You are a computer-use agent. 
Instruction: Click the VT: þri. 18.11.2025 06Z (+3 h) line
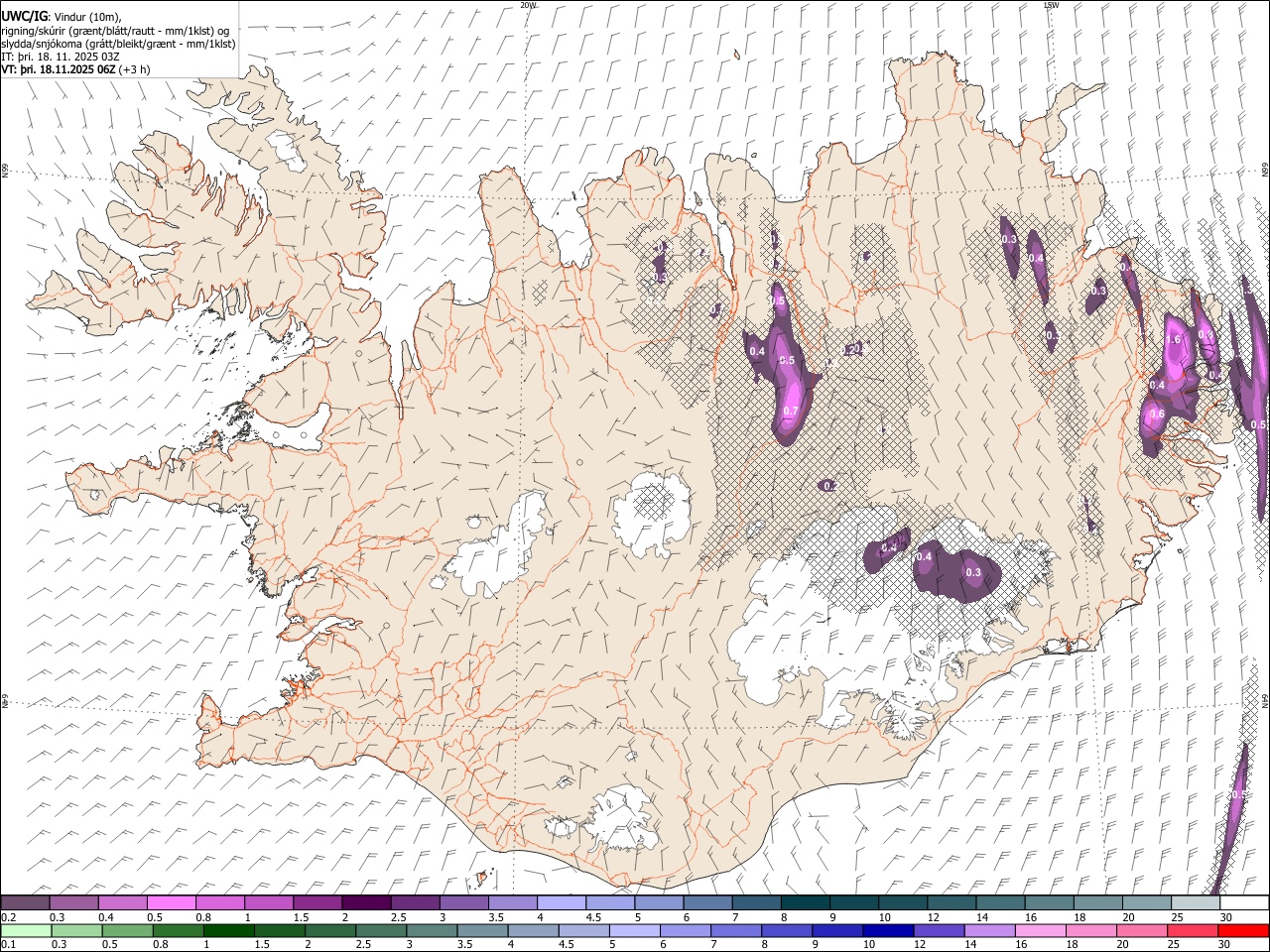(76, 69)
